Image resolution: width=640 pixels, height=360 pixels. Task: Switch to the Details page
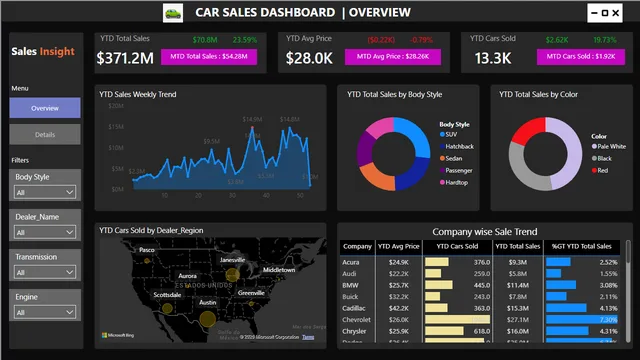45,134
